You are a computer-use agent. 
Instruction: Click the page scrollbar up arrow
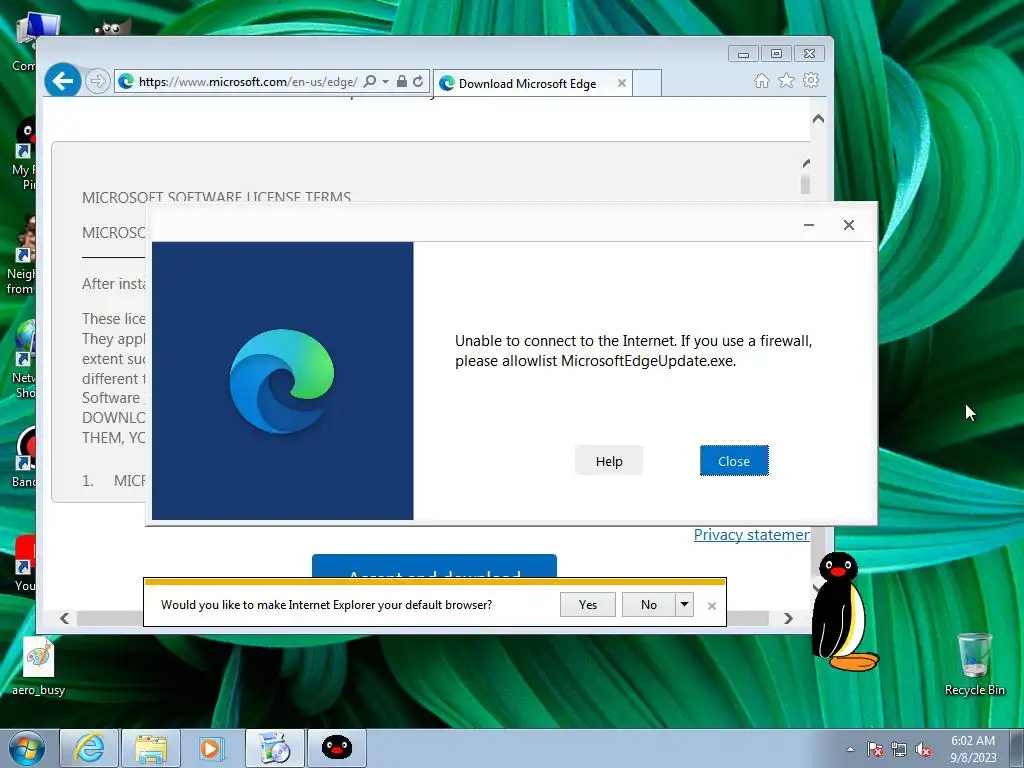pos(818,119)
